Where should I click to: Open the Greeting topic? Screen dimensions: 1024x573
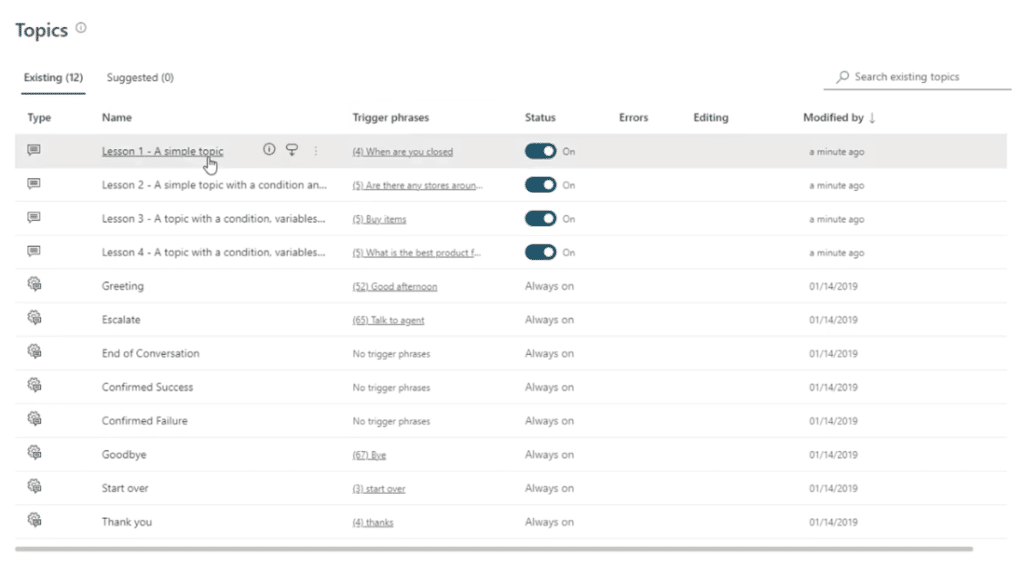point(123,286)
